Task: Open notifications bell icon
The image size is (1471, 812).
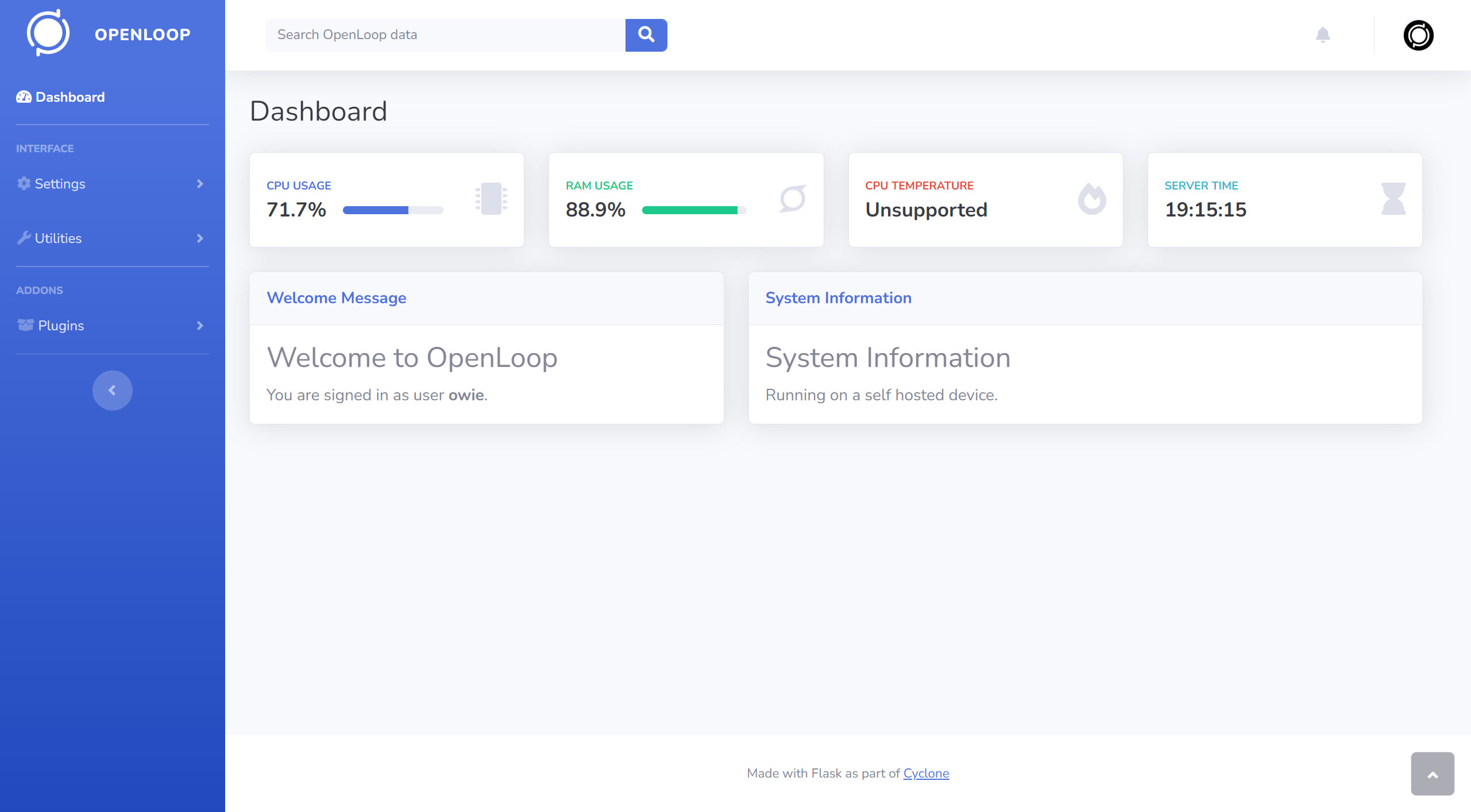Action: 1323,35
